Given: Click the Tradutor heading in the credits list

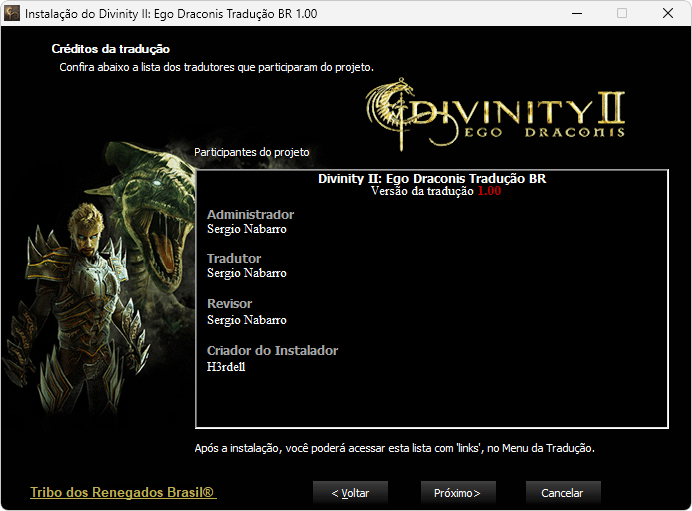Looking at the screenshot, I should tap(233, 259).
